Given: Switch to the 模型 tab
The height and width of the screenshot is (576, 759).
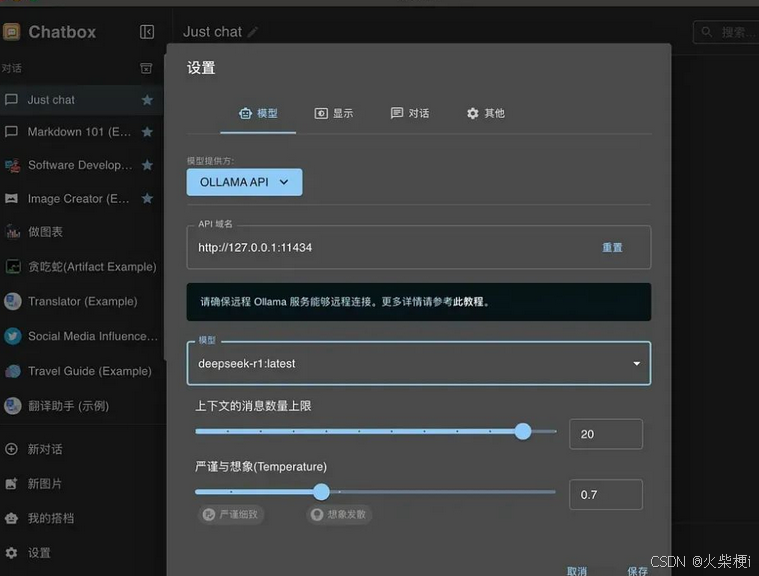Looking at the screenshot, I should point(258,114).
